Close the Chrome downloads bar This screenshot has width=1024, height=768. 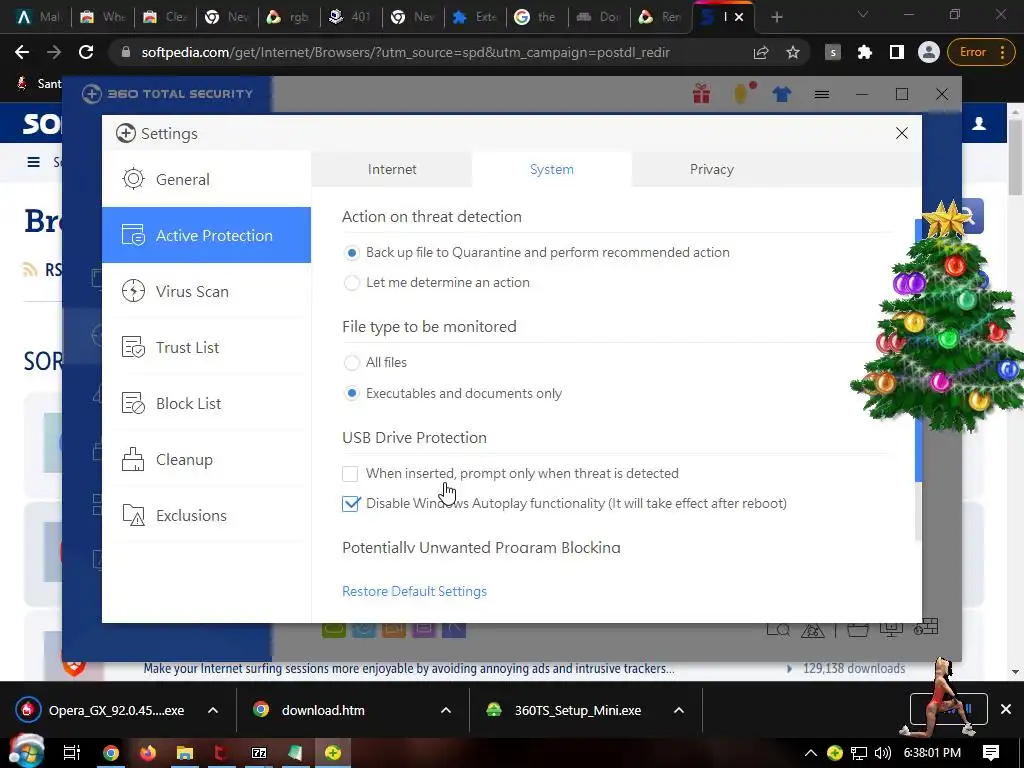coord(1006,709)
